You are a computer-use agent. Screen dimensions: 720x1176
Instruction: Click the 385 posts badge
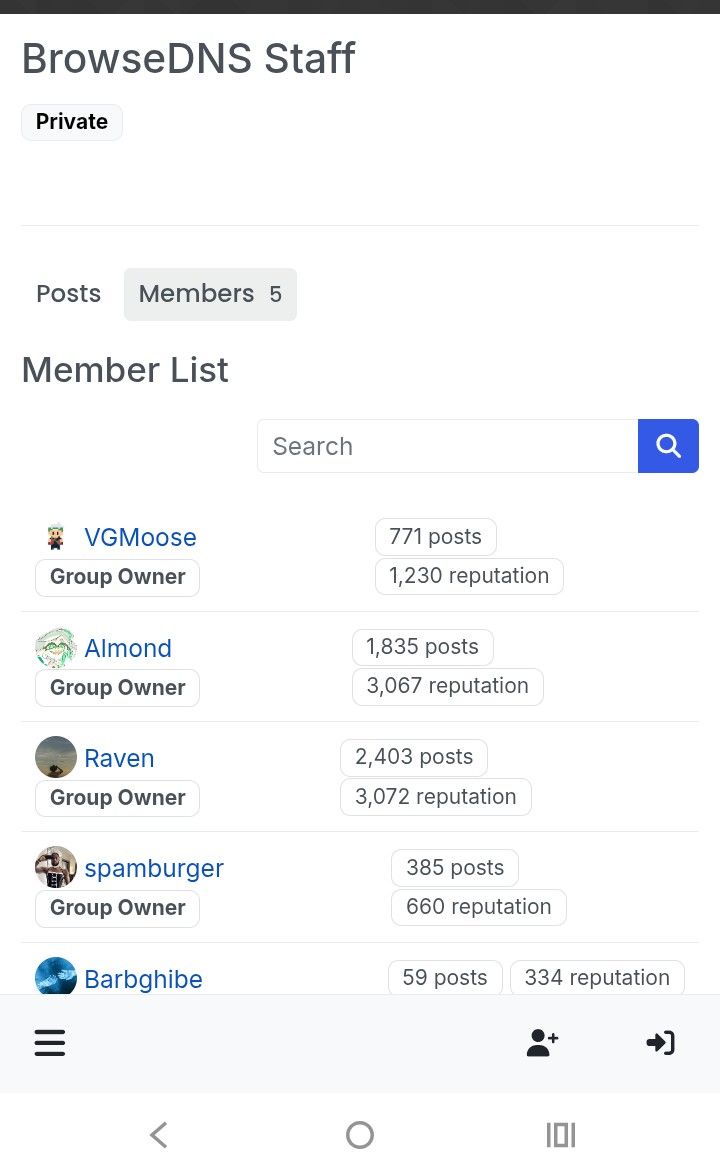(454, 868)
